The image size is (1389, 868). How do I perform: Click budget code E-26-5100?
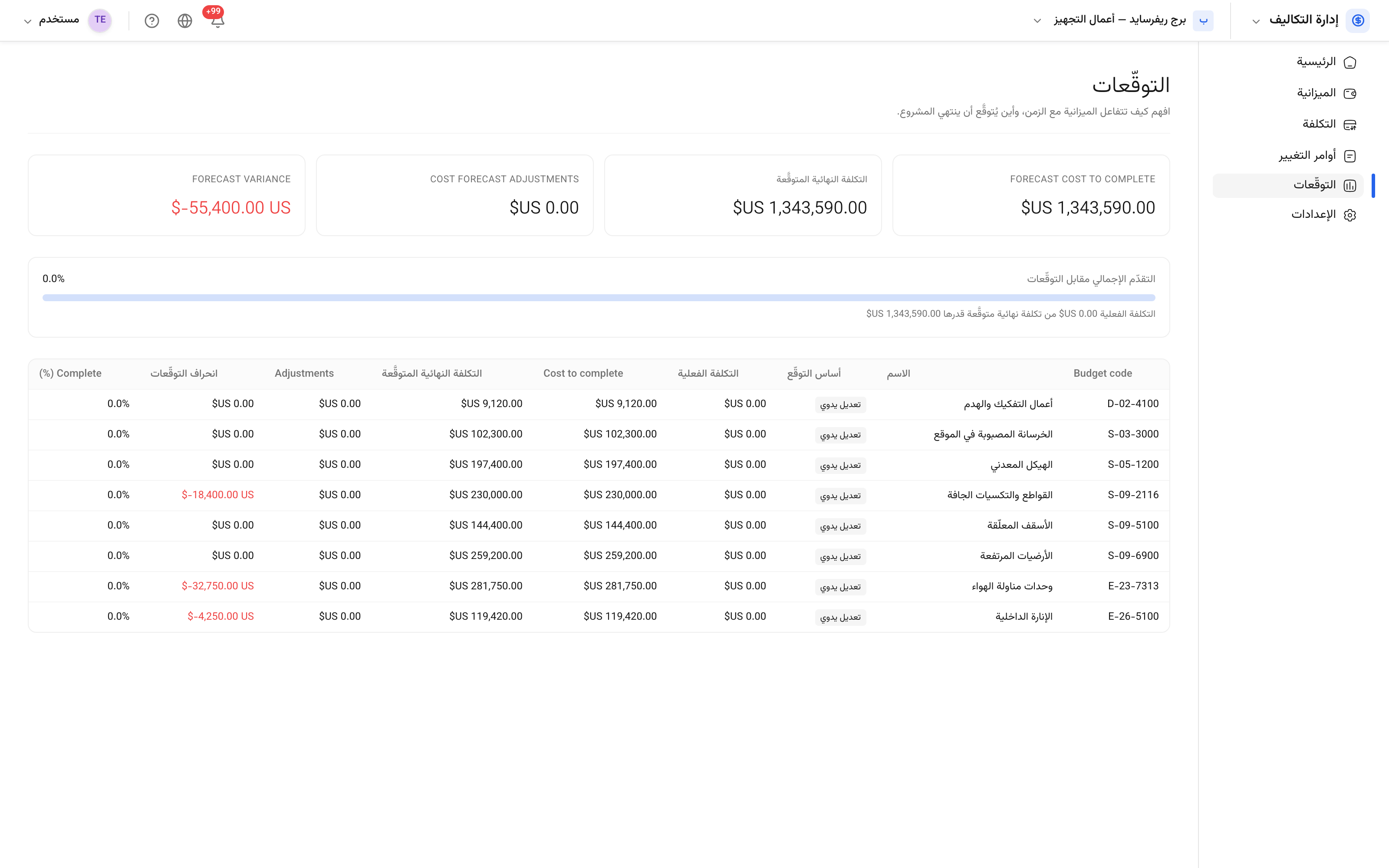coord(1133,617)
